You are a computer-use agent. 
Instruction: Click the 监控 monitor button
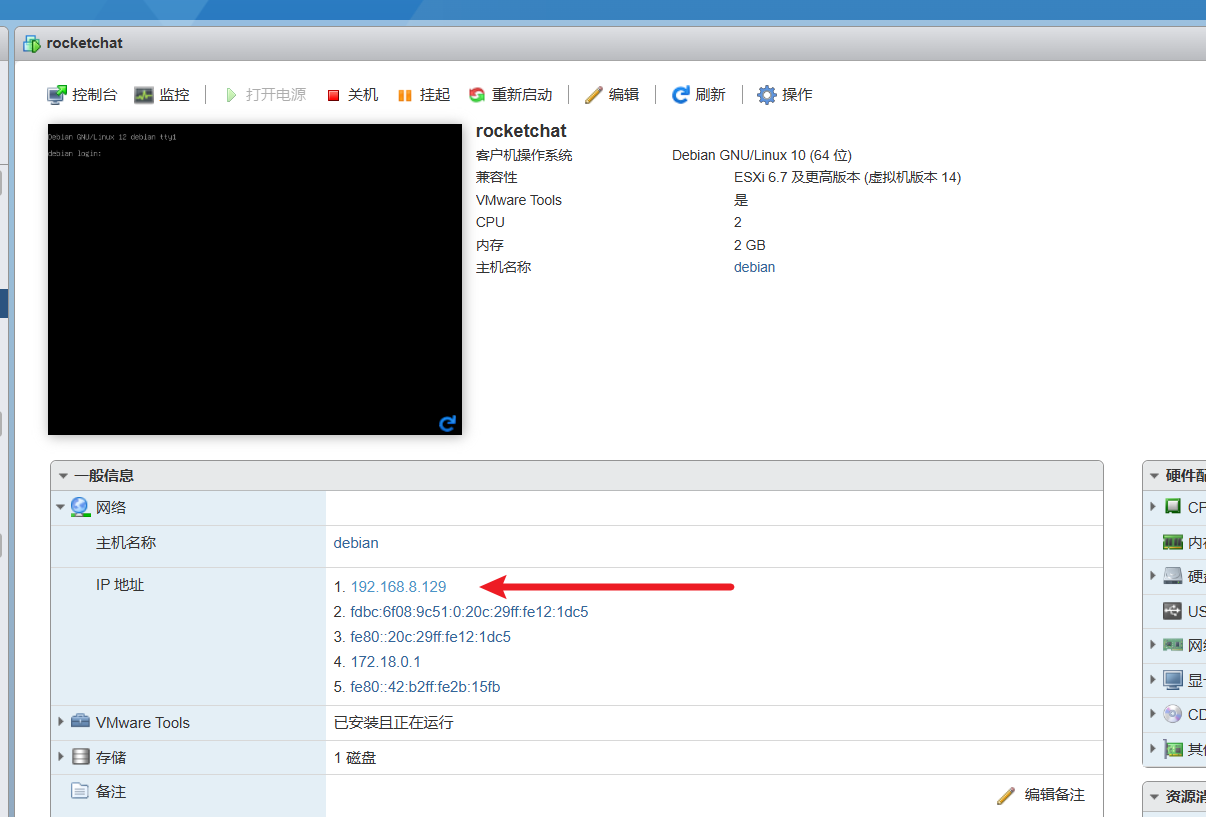[162, 95]
